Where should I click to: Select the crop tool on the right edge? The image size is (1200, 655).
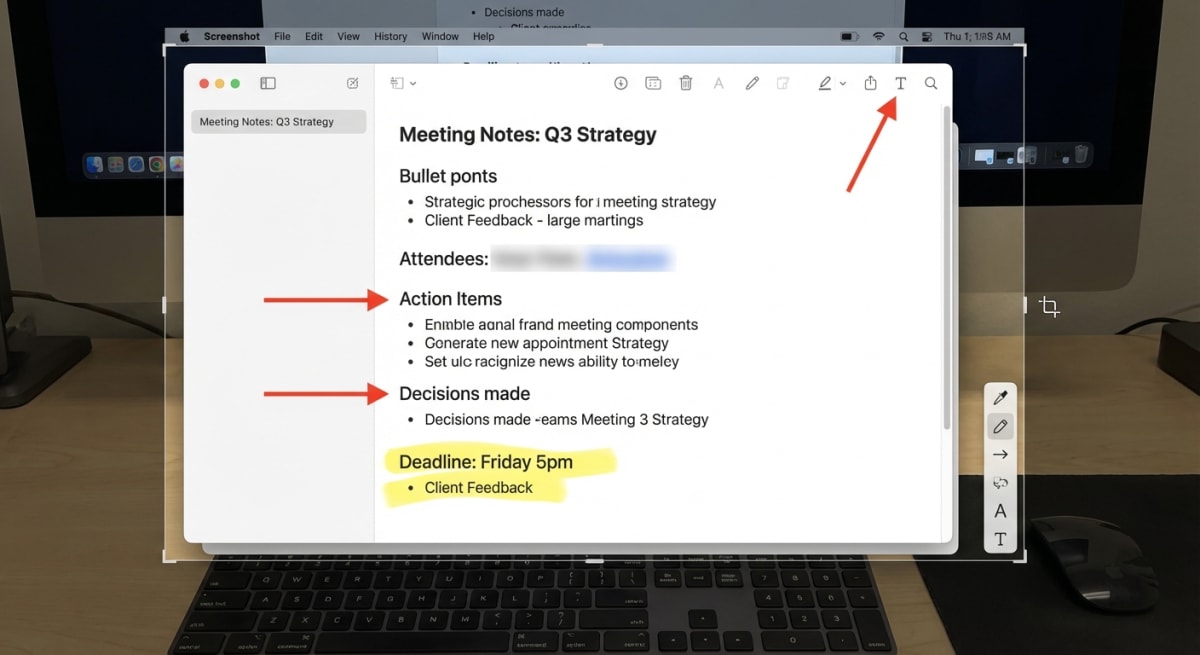click(x=1049, y=307)
